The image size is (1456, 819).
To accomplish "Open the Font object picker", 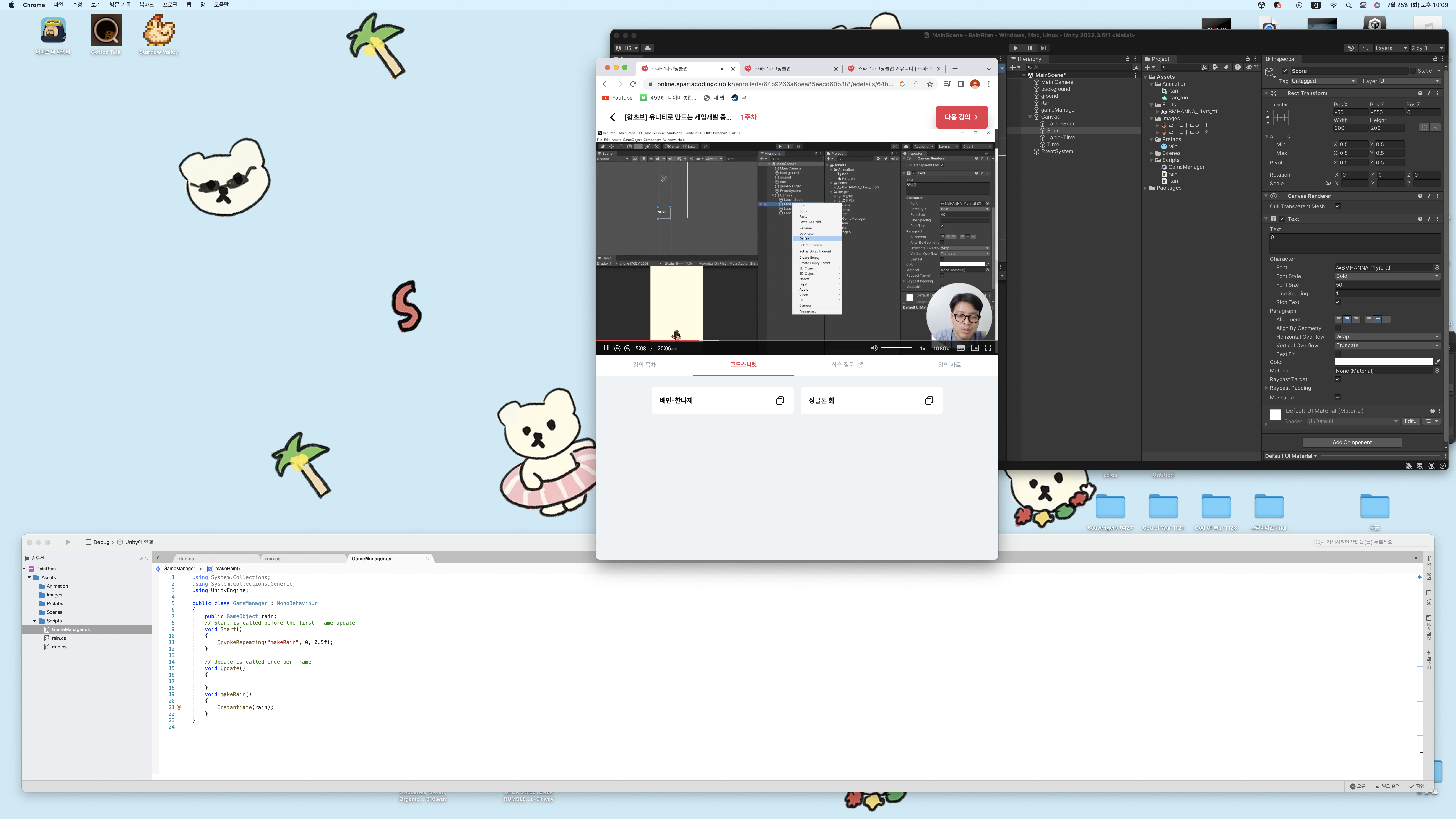I will point(1437,267).
